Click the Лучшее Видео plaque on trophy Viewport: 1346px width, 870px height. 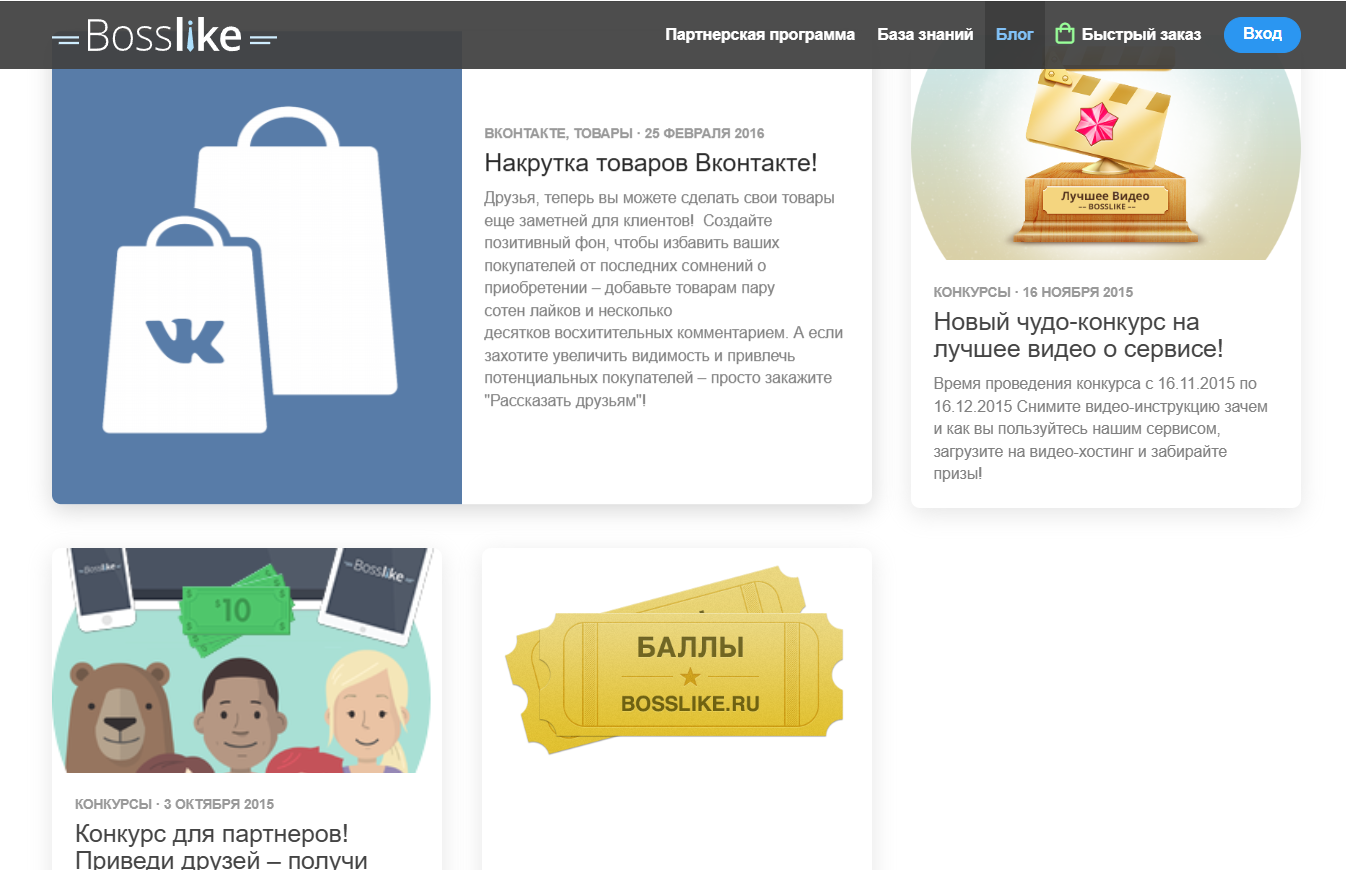tap(1105, 200)
